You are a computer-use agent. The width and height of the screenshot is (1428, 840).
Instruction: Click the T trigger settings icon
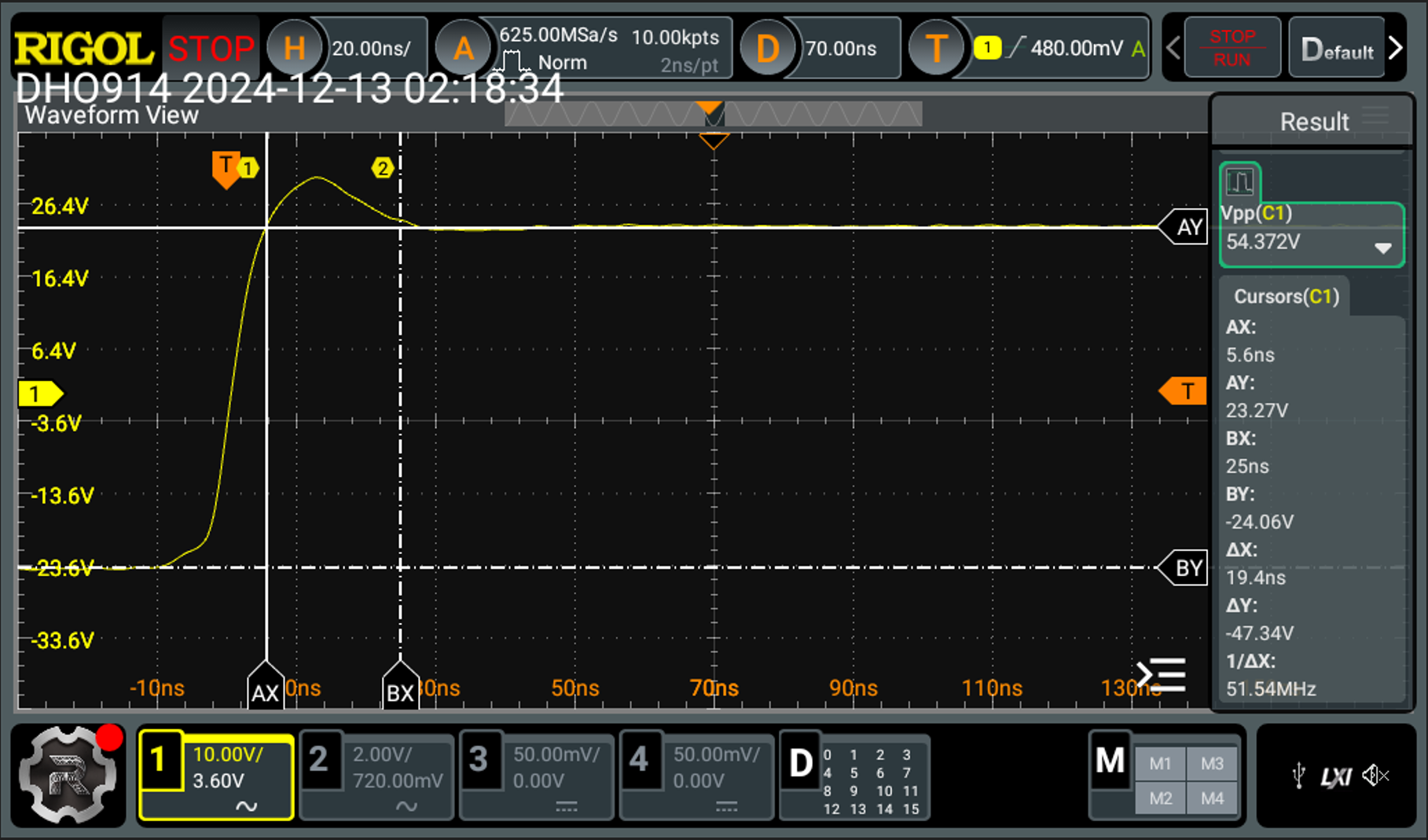pos(935,49)
